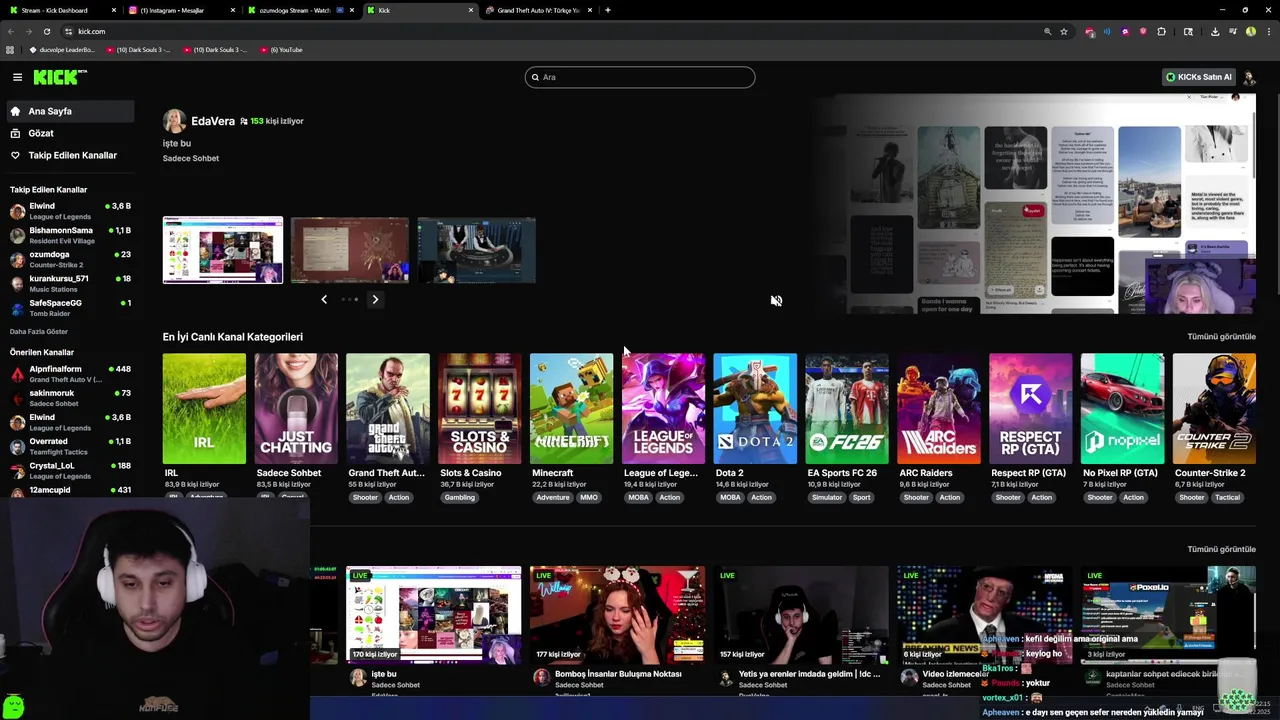Open Takip Edilen Kanallar in sidebar
Viewport: 1280px width, 720px height.
(x=70, y=155)
